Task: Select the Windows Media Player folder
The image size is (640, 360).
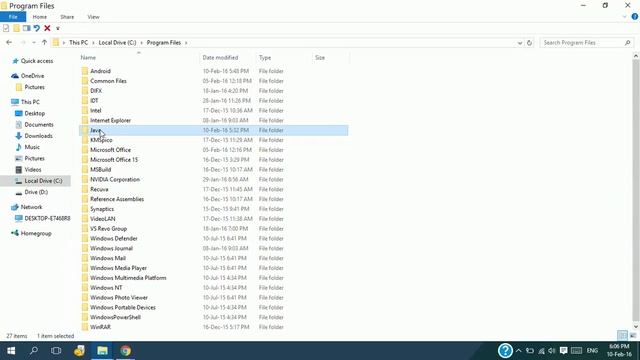Action: pos(118,268)
